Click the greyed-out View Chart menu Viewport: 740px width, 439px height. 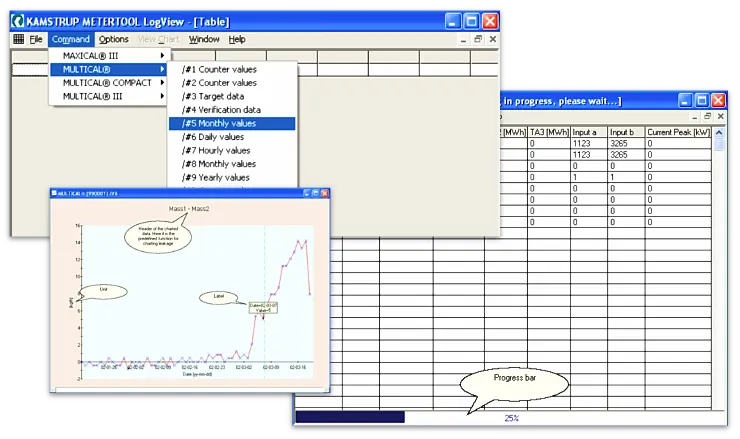(159, 39)
